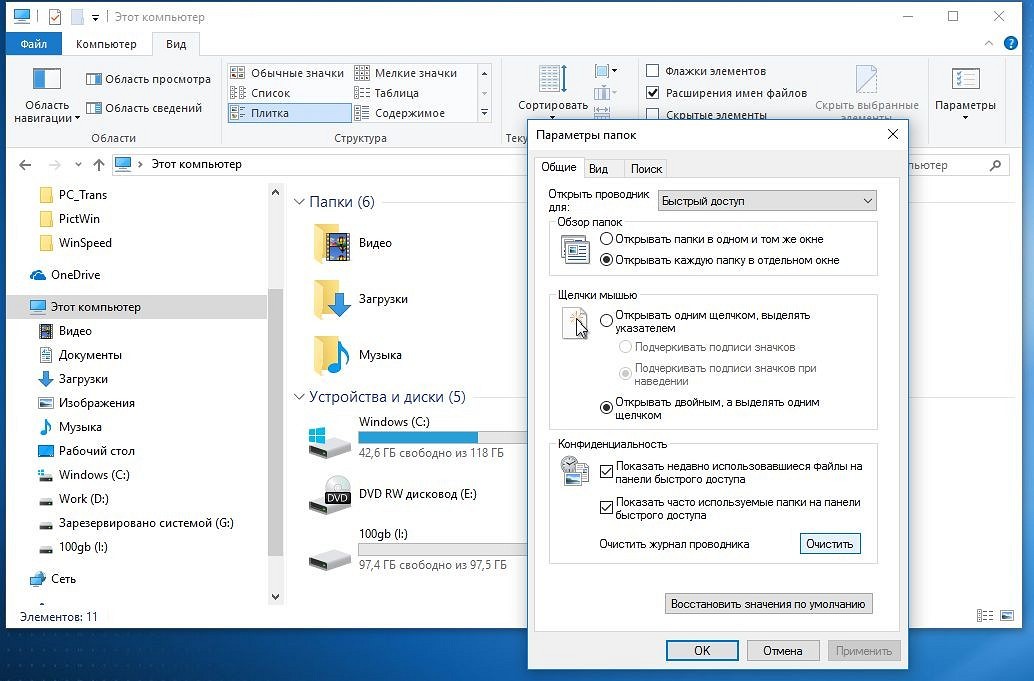Enable the Флажки элементов checkbox
1034x681 pixels.
tap(653, 71)
